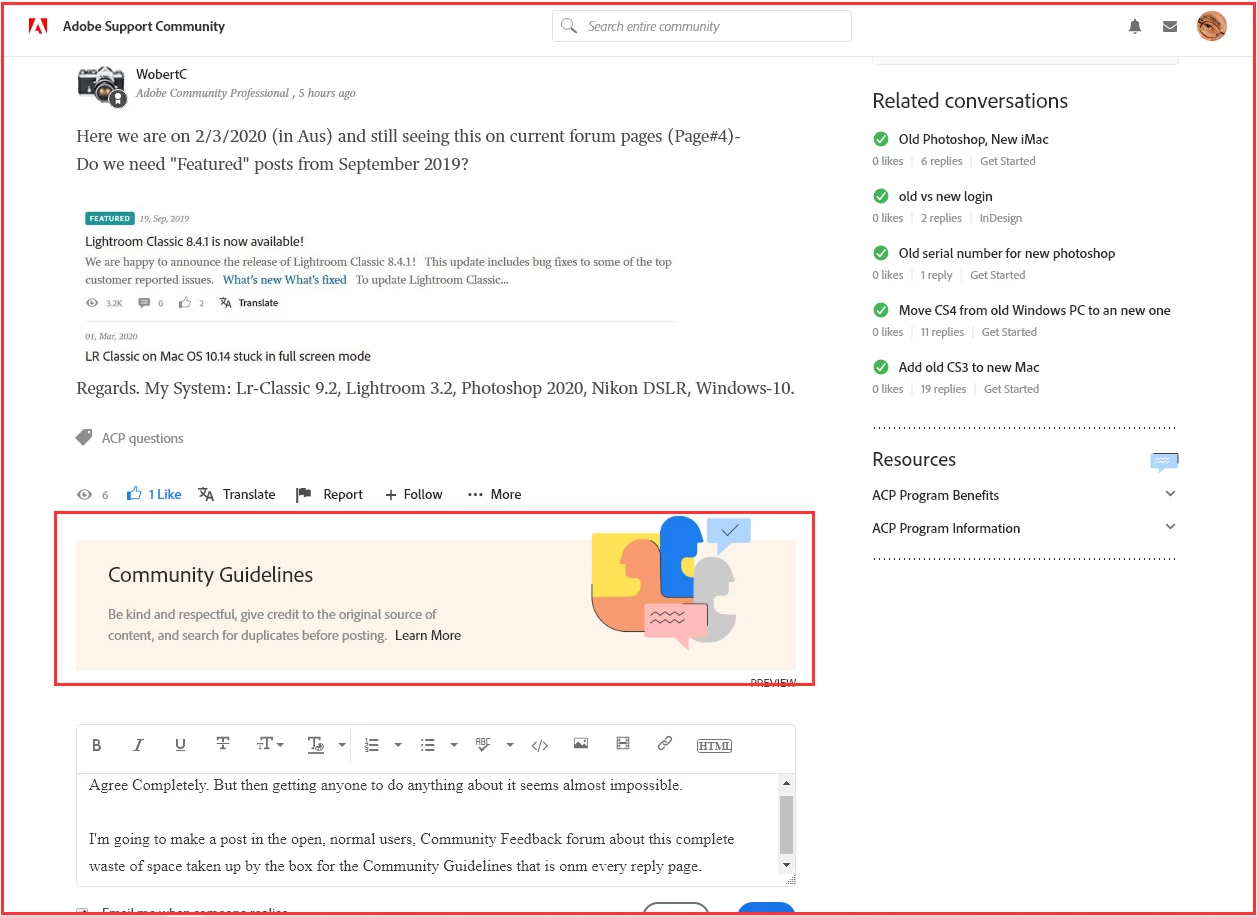Run the spell check tool
Image resolution: width=1257 pixels, height=917 pixels.
click(483, 744)
